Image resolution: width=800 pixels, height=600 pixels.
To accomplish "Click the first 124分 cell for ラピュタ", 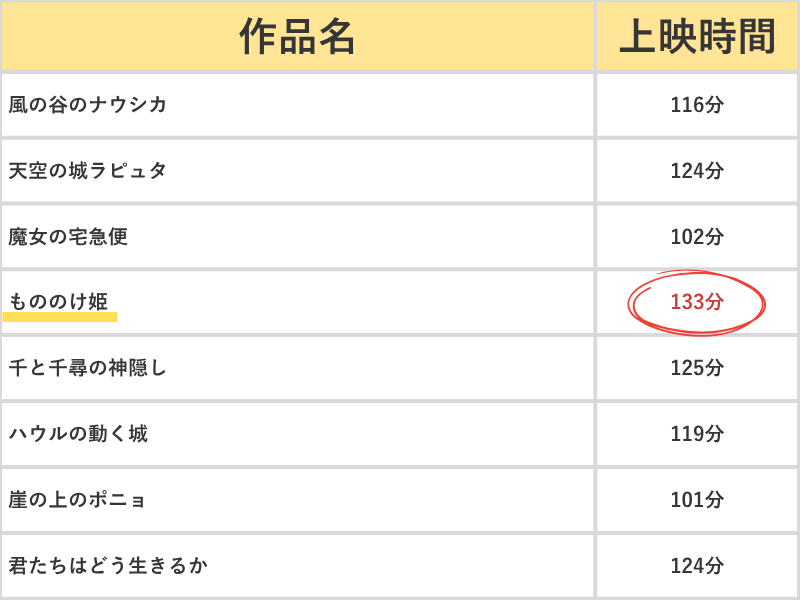I will pyautogui.click(x=697, y=171).
